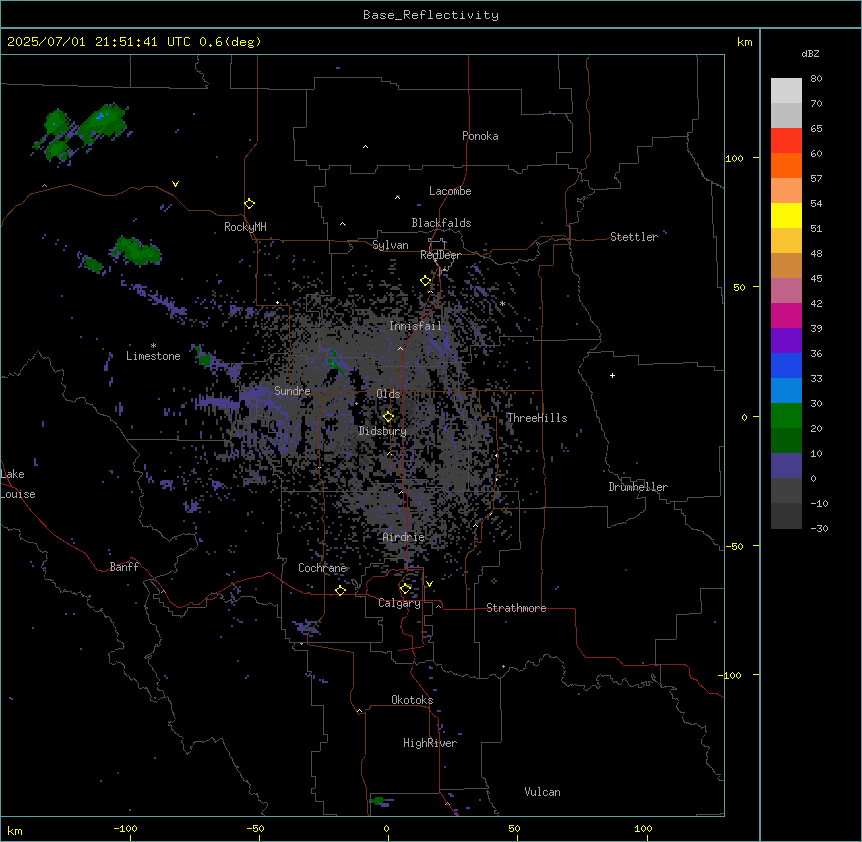The image size is (862, 842).
Task: Click the Cochrane label
Action: (322, 568)
